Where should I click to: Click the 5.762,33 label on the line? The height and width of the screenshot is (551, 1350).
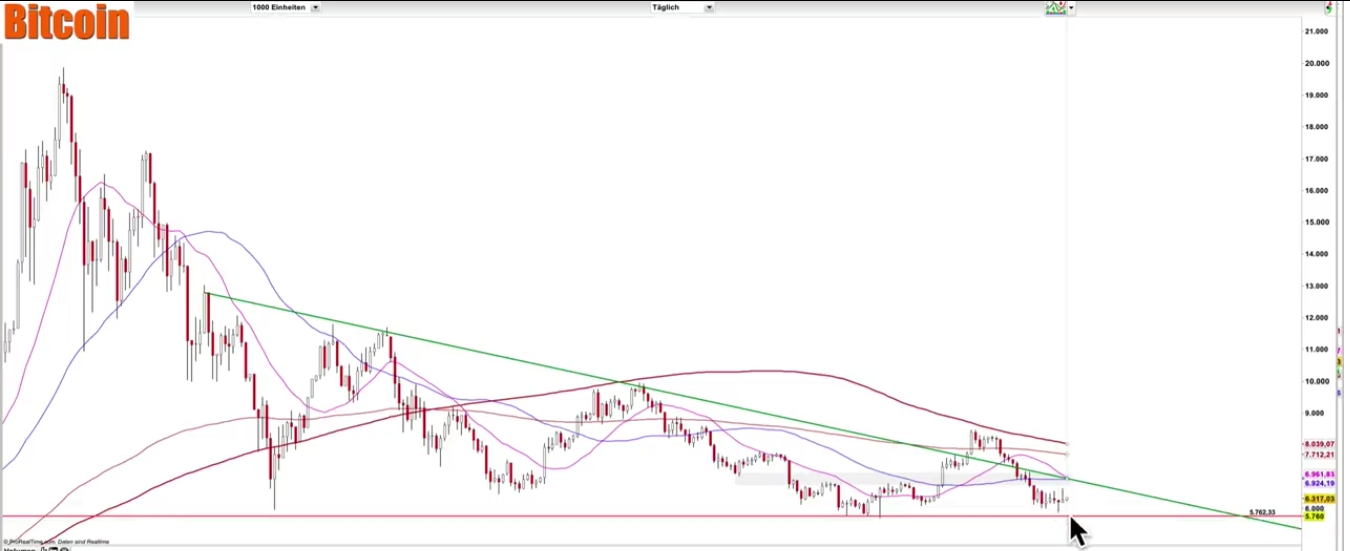click(x=1262, y=512)
